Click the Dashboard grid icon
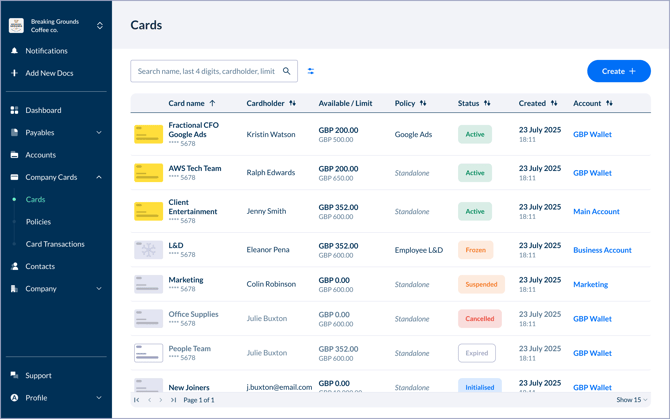Viewport: 670px width, 419px height. point(14,110)
